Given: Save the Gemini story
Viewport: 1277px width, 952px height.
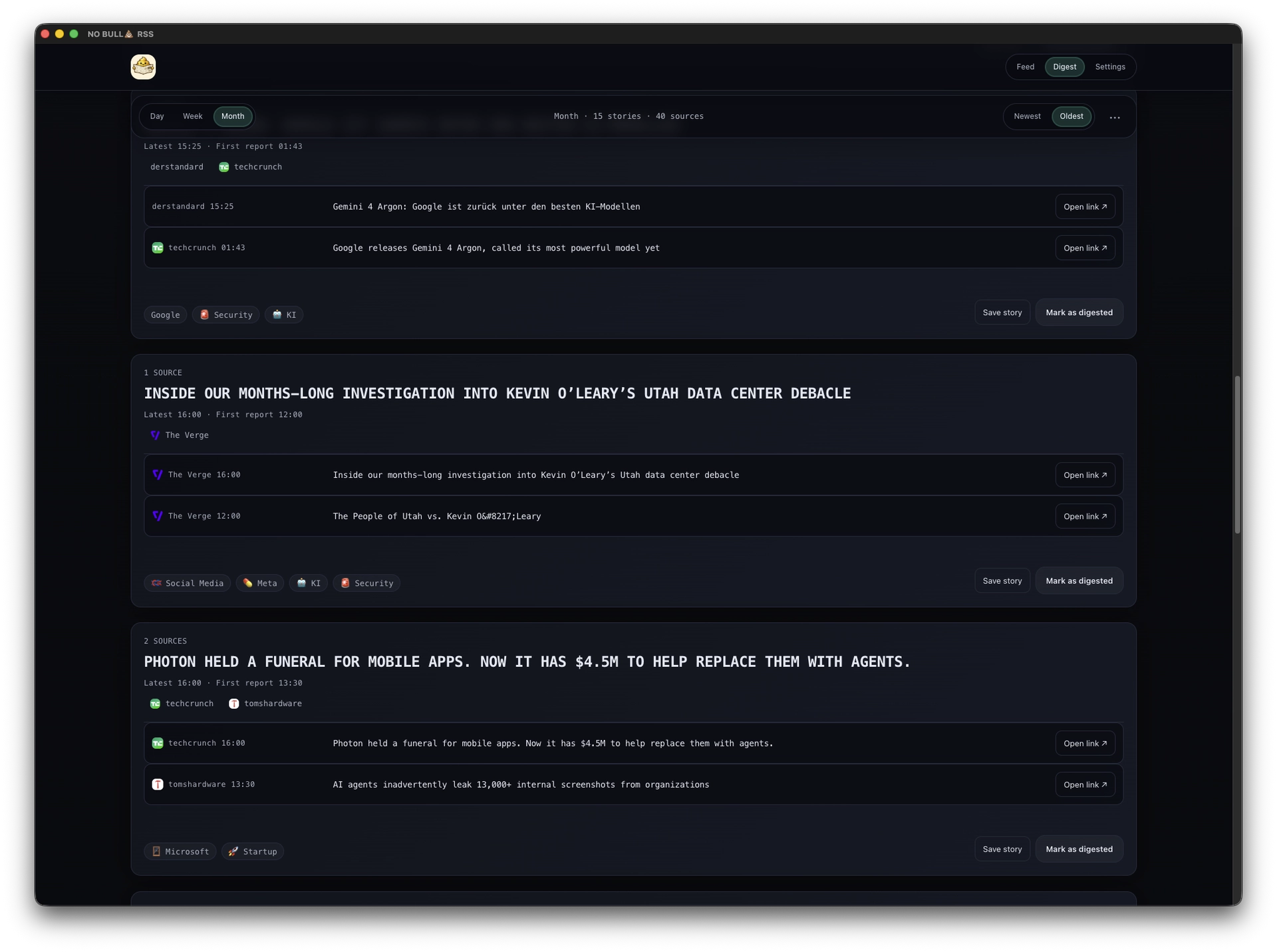Looking at the screenshot, I should [1002, 312].
